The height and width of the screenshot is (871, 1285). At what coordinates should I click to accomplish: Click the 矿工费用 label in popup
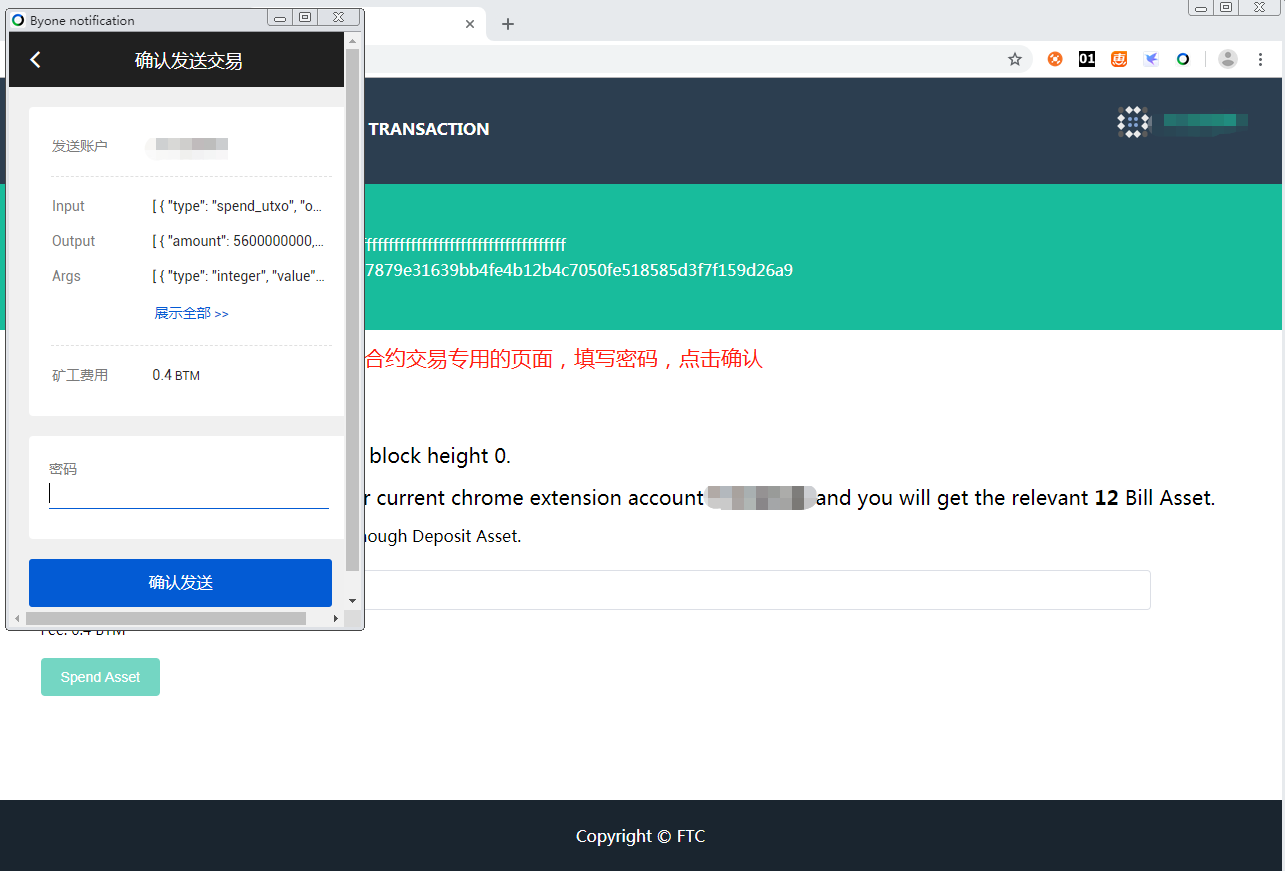[x=80, y=375]
